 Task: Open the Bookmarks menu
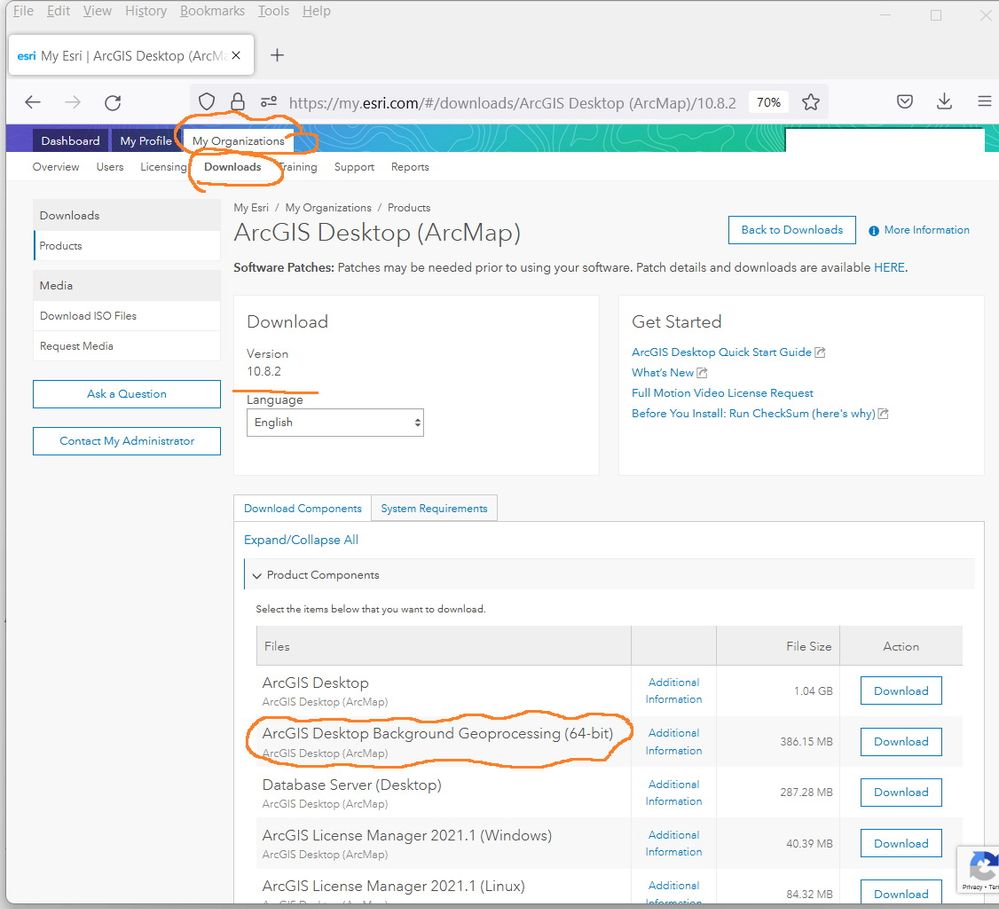(212, 11)
